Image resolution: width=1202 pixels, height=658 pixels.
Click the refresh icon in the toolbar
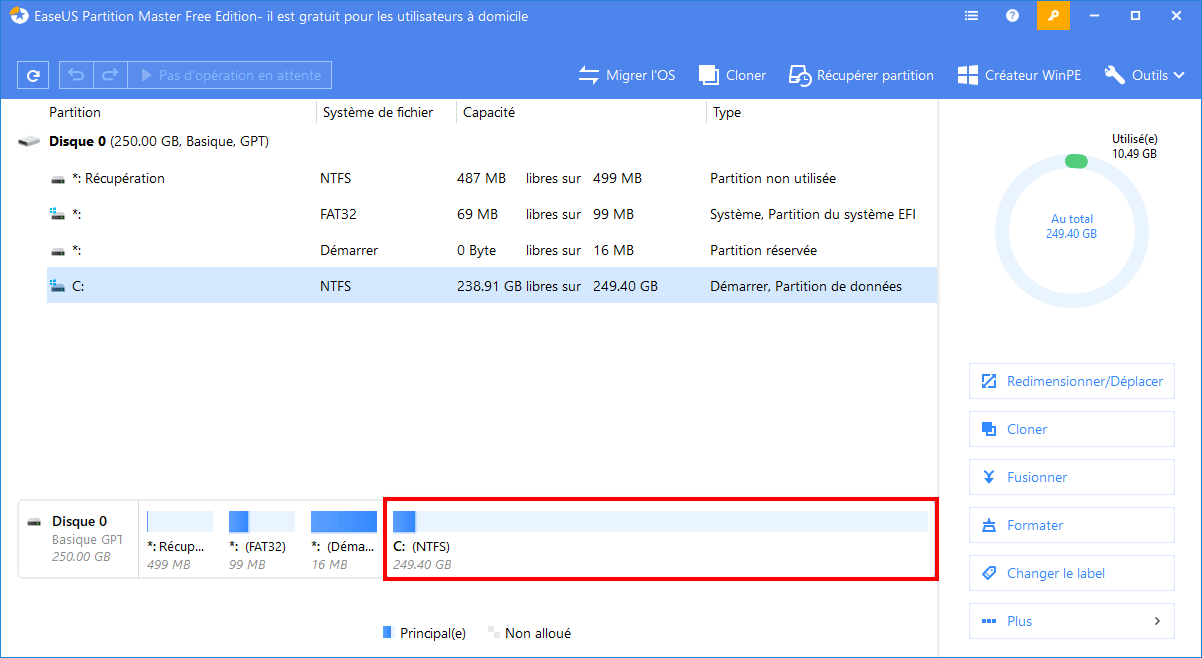click(x=33, y=75)
